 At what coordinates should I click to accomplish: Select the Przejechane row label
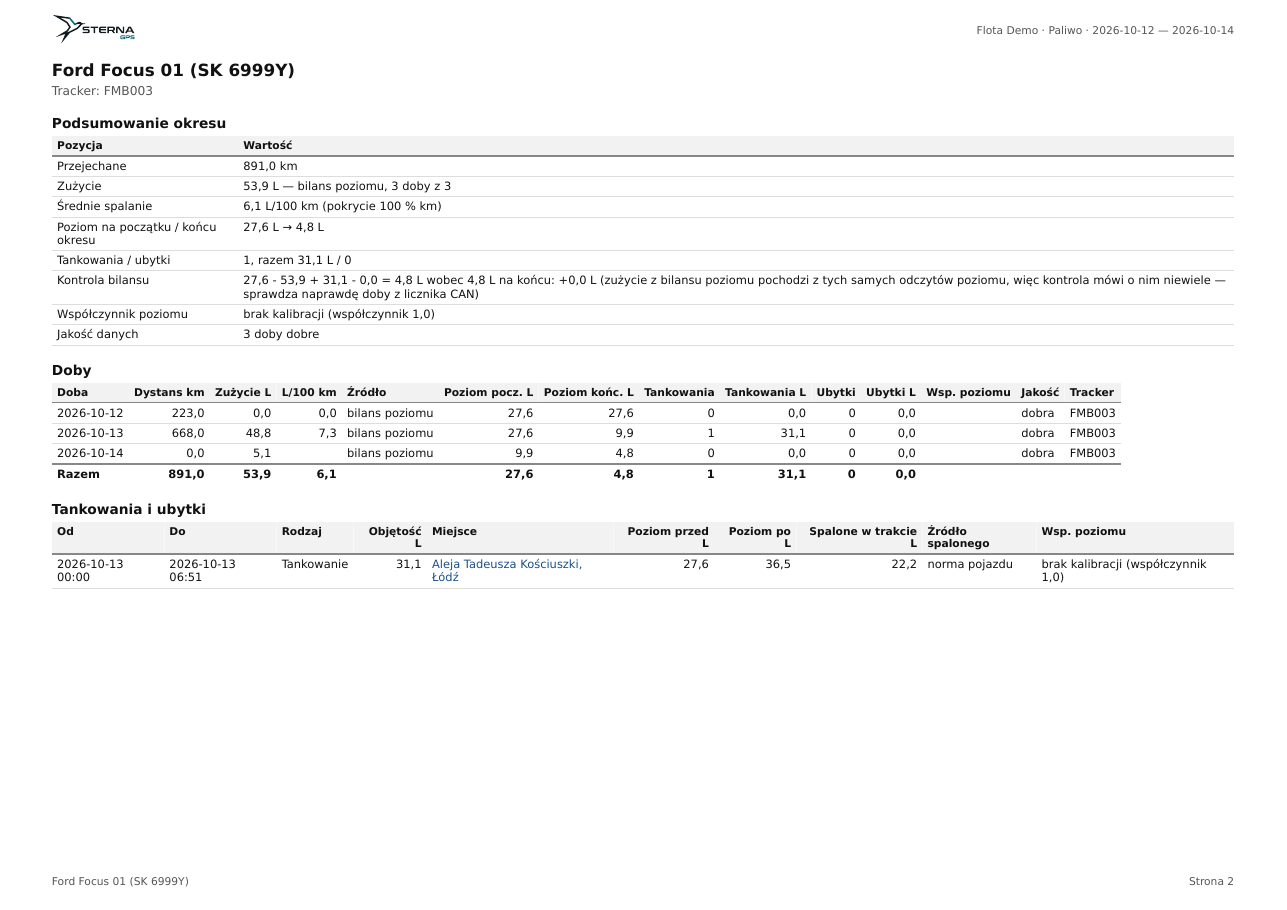tap(92, 166)
